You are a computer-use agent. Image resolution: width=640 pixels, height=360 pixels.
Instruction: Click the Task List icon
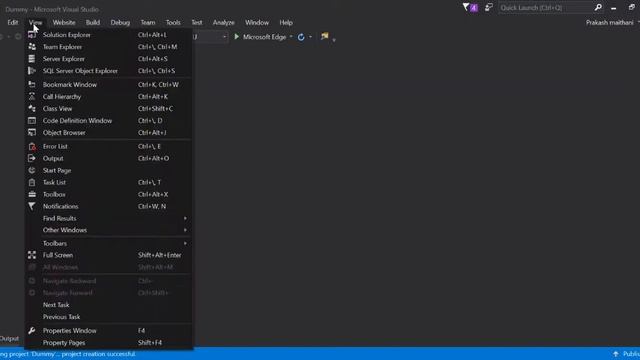point(32,182)
